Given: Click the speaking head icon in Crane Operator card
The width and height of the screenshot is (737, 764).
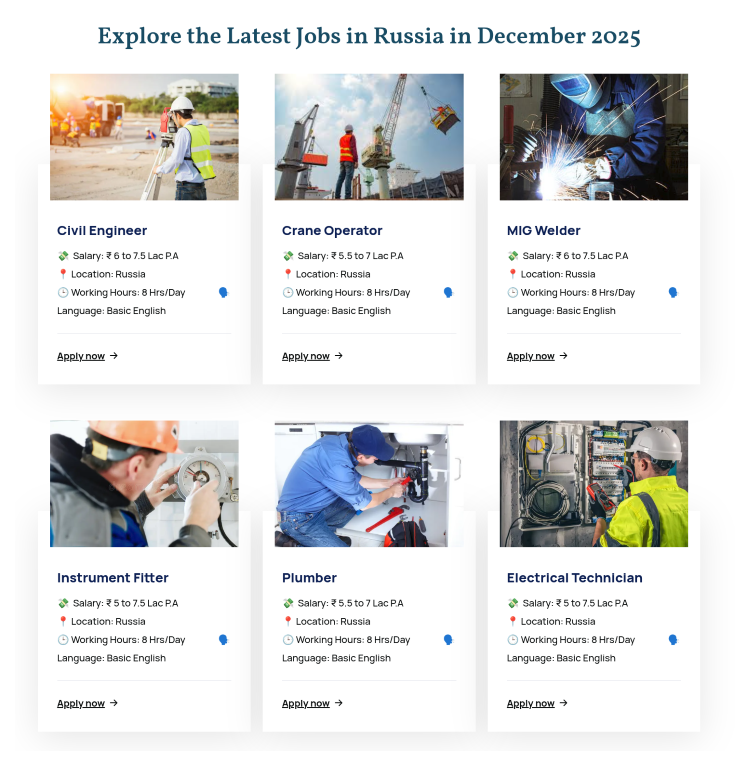Looking at the screenshot, I should 449,293.
